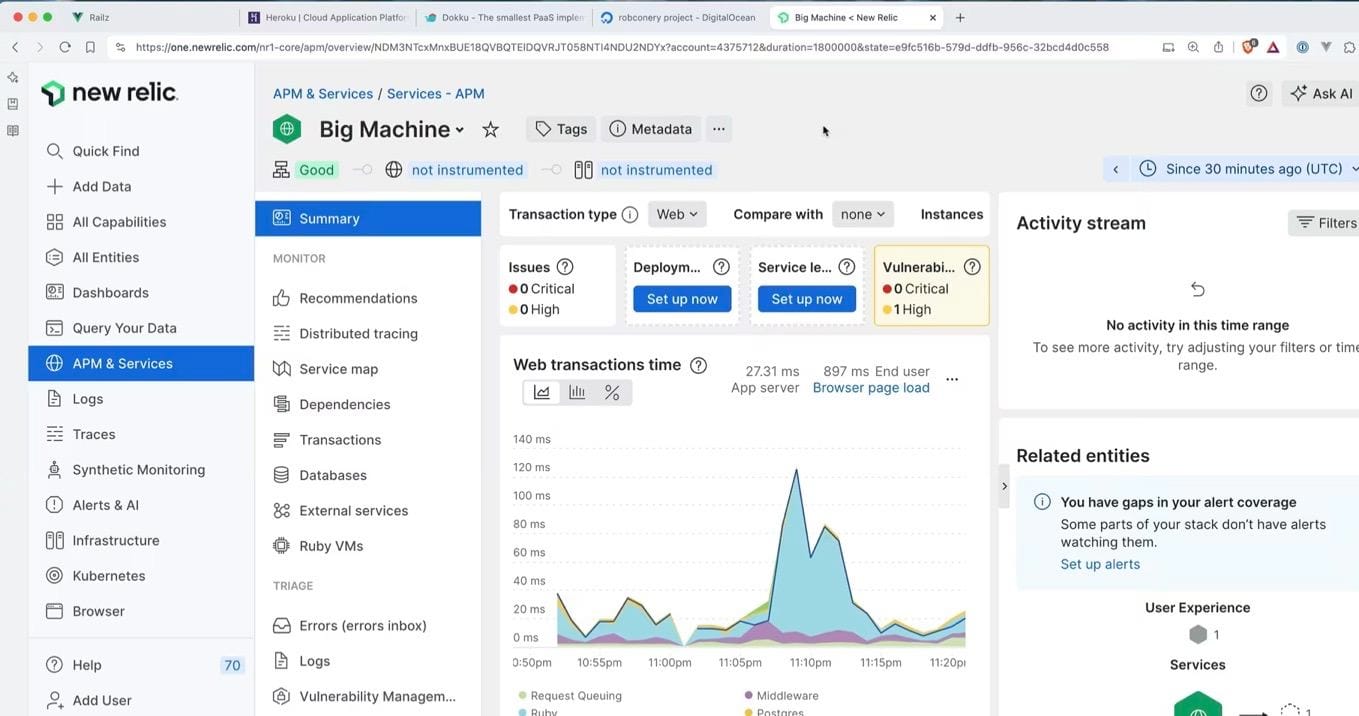Click the help question mark icon
1359x716 pixels.
click(1259, 93)
